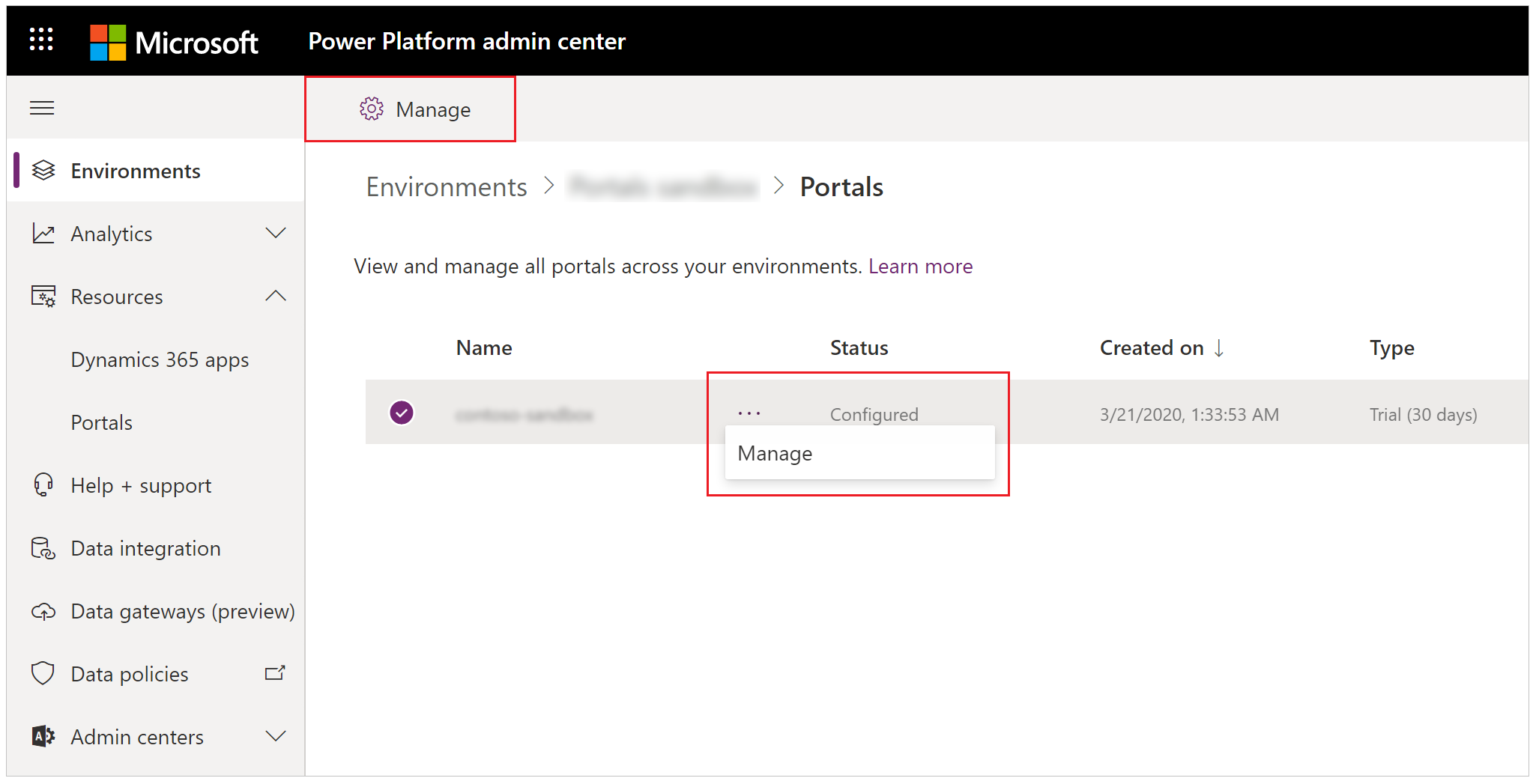1536x784 pixels.
Task: Click the Data integration icon
Action: pyautogui.click(x=43, y=548)
